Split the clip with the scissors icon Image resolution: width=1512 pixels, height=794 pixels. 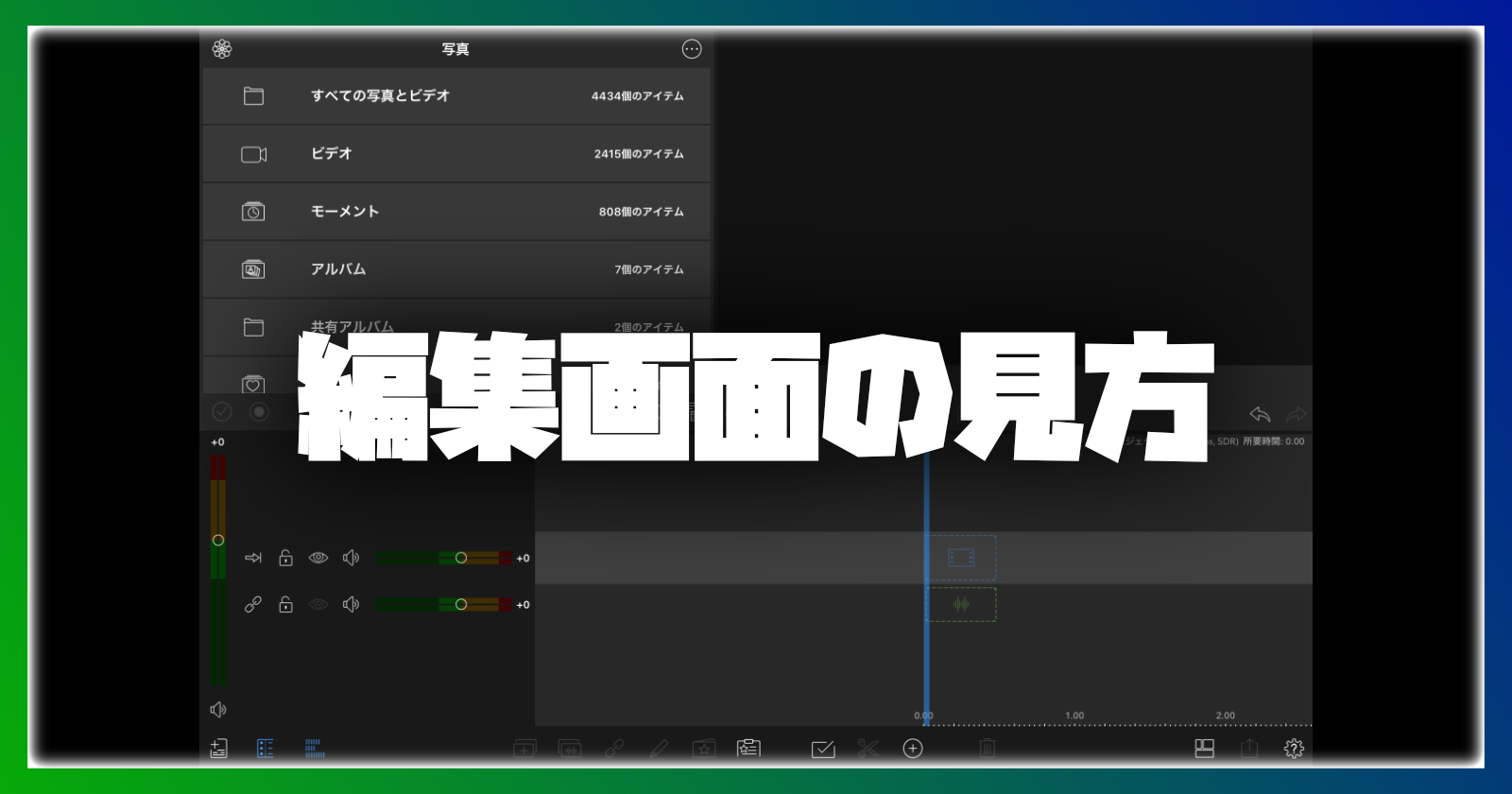(x=868, y=749)
